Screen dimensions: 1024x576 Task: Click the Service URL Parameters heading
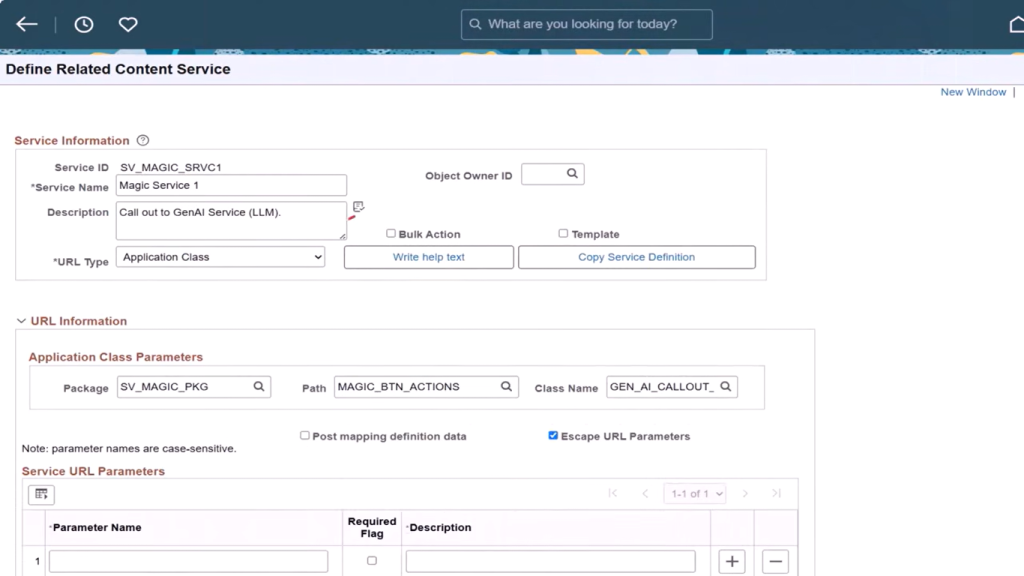coord(93,471)
